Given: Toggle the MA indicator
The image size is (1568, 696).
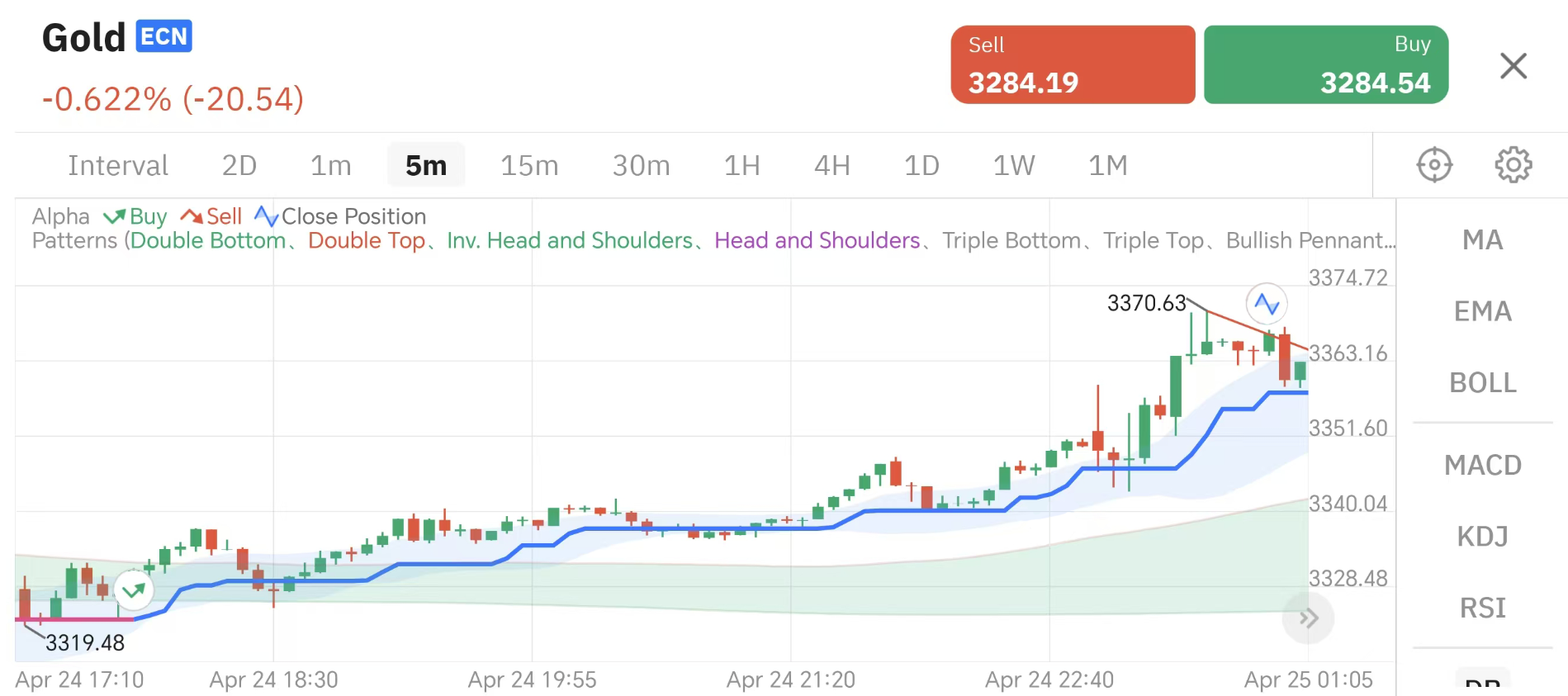Looking at the screenshot, I should coord(1482,240).
